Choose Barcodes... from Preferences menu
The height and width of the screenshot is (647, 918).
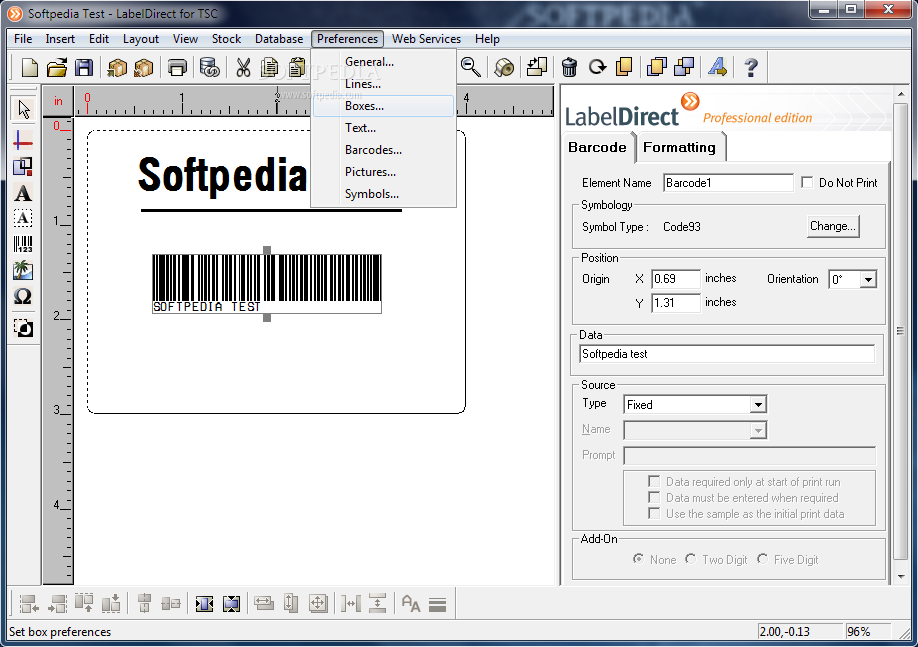(x=383, y=150)
